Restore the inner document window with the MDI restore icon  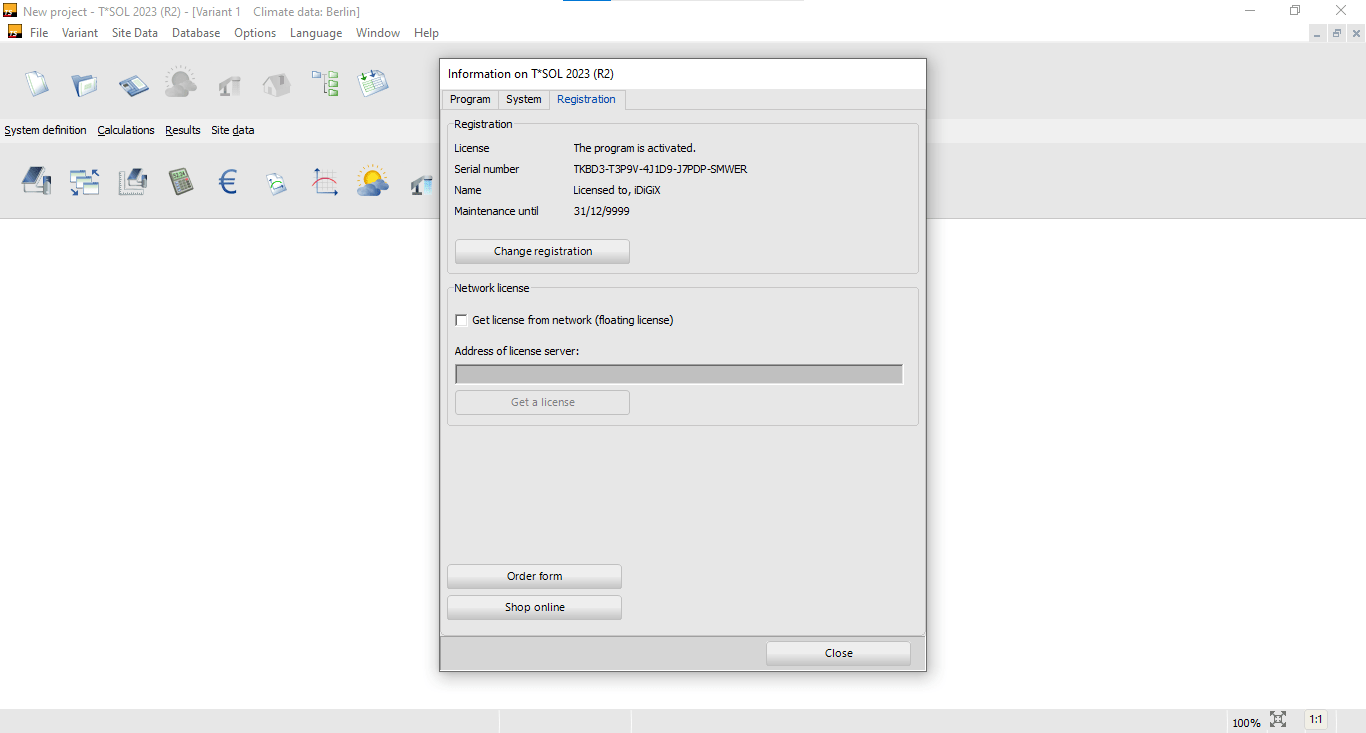pyautogui.click(x=1336, y=33)
